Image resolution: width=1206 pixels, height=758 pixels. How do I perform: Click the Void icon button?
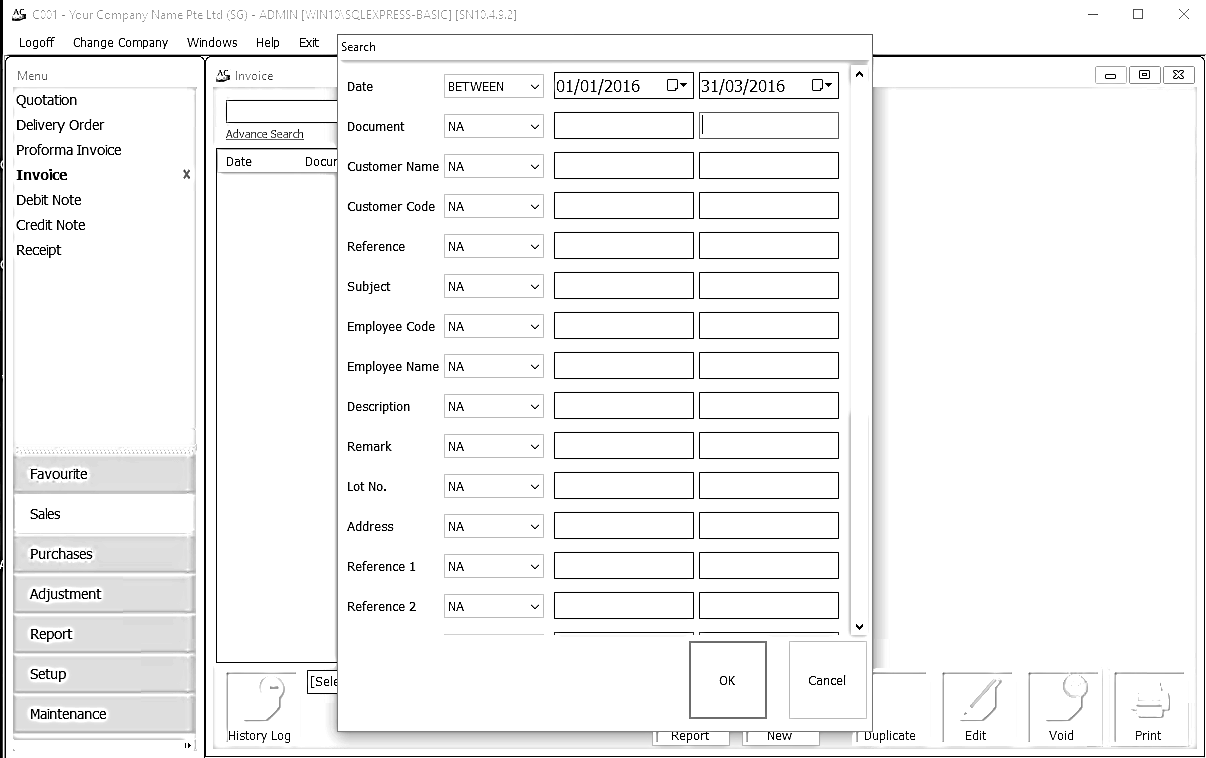[x=1062, y=710]
